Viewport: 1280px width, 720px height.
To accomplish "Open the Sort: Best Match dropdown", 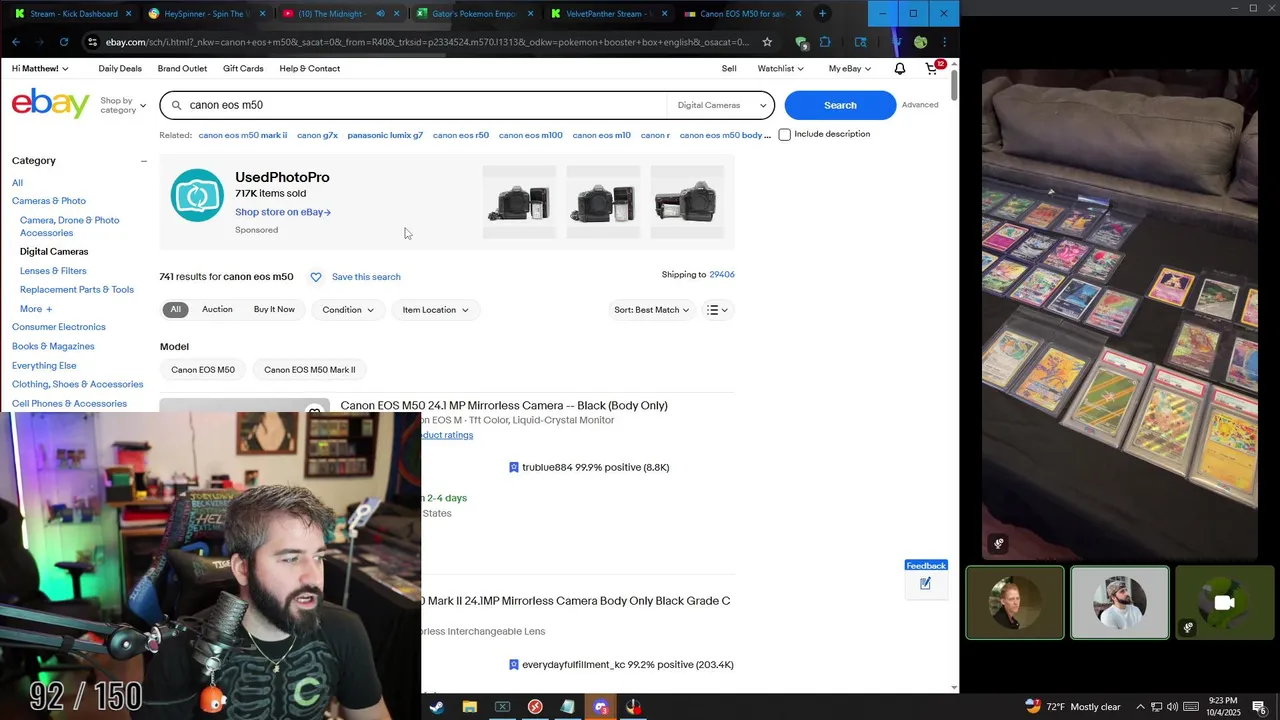I will [651, 310].
